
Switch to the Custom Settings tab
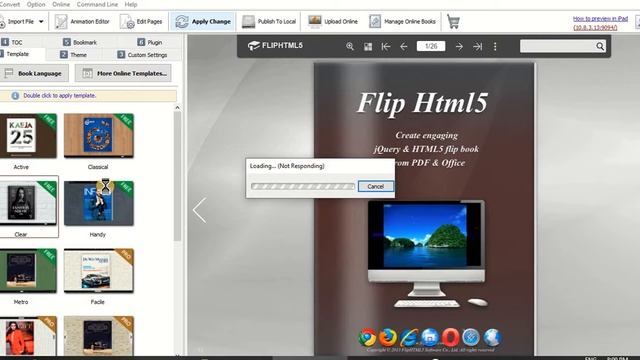pyautogui.click(x=142, y=54)
